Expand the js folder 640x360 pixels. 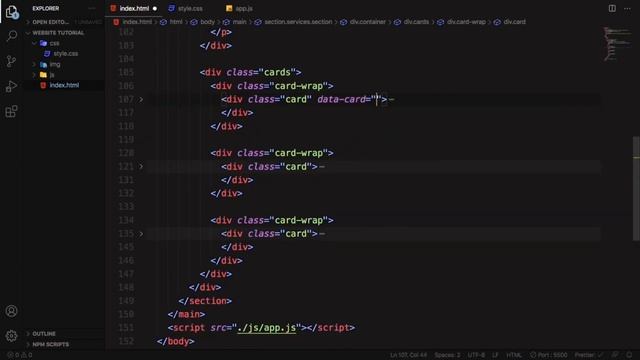pyautogui.click(x=52, y=75)
